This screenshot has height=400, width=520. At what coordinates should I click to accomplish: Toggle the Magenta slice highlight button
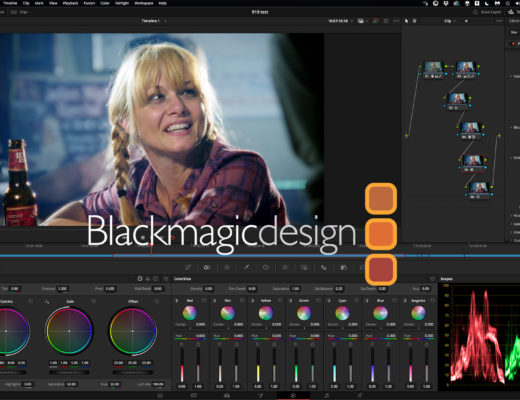click(405, 301)
